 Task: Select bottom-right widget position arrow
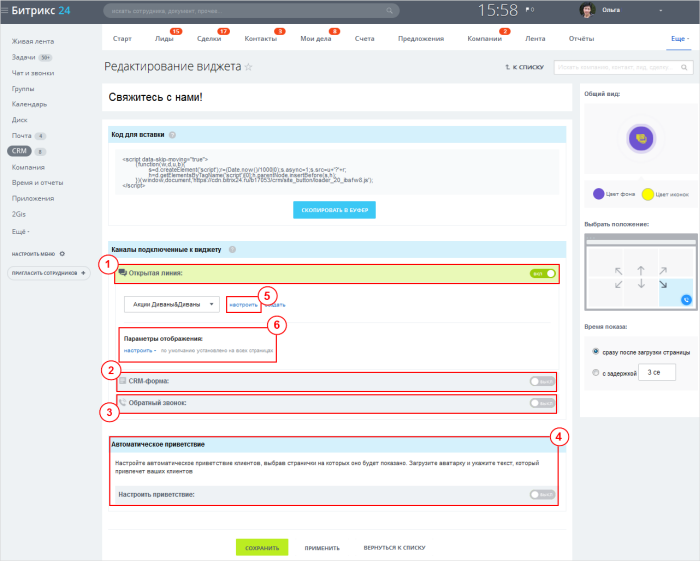[x=663, y=284]
